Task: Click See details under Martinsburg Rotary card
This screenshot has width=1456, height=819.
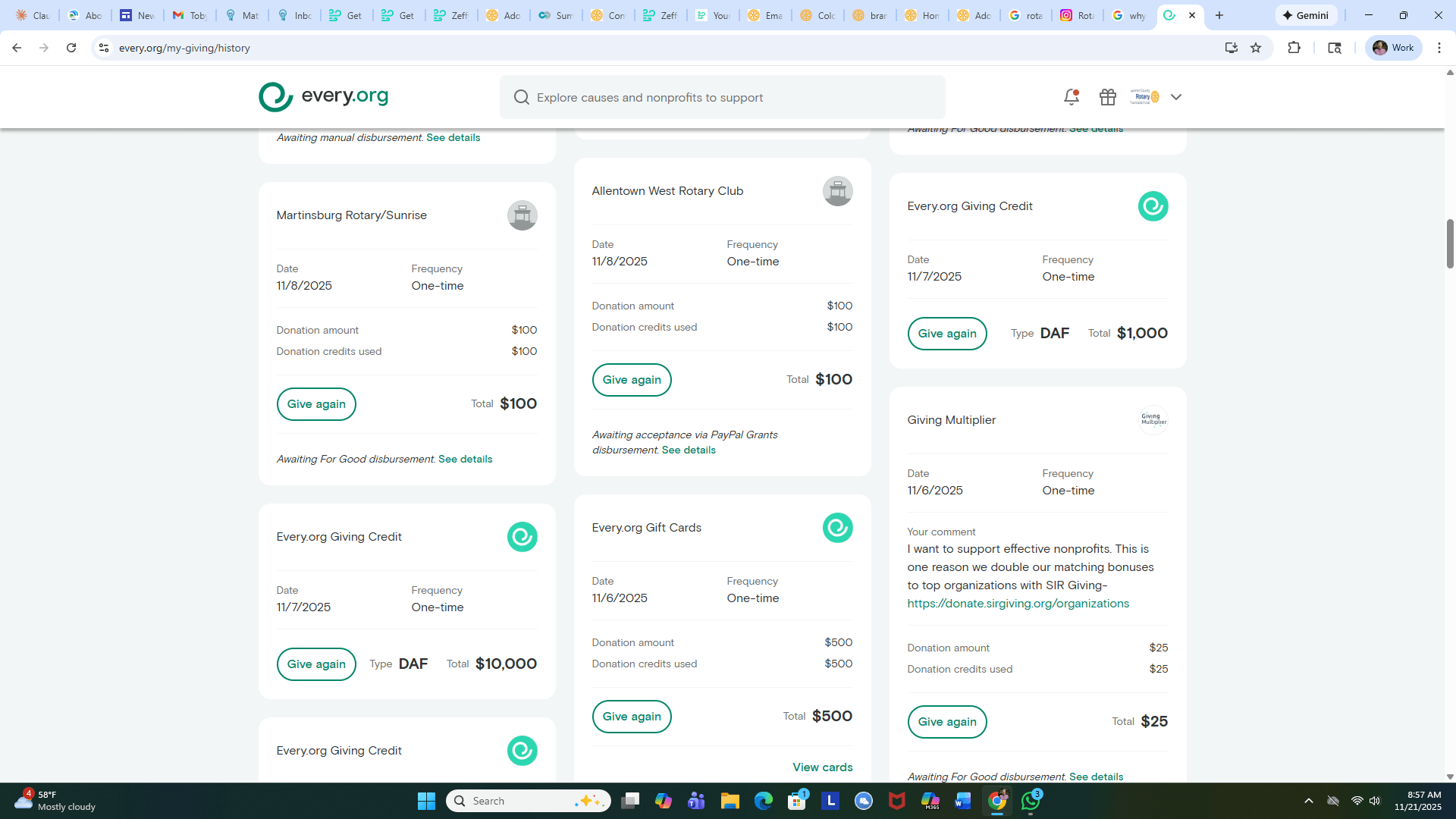Action: 465,459
